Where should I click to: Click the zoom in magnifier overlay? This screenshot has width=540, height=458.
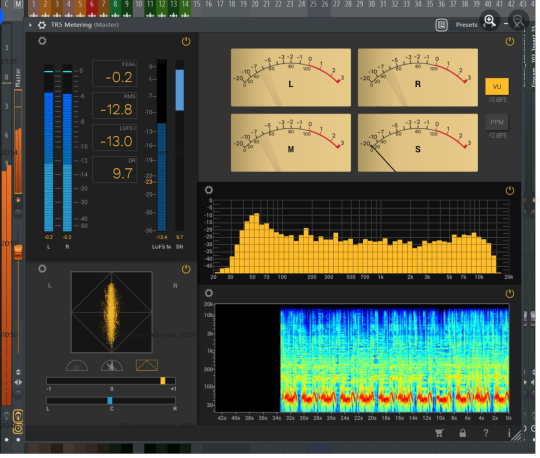point(490,21)
